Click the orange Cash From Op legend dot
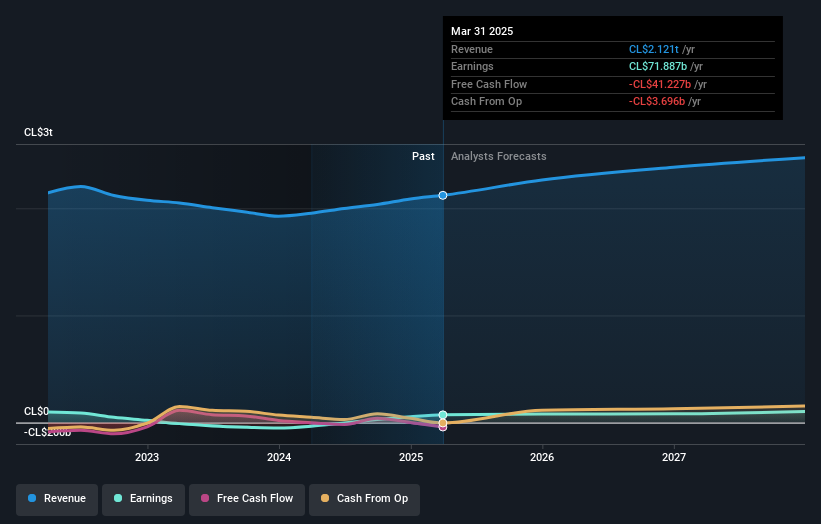This screenshot has width=821, height=524. 325,498
